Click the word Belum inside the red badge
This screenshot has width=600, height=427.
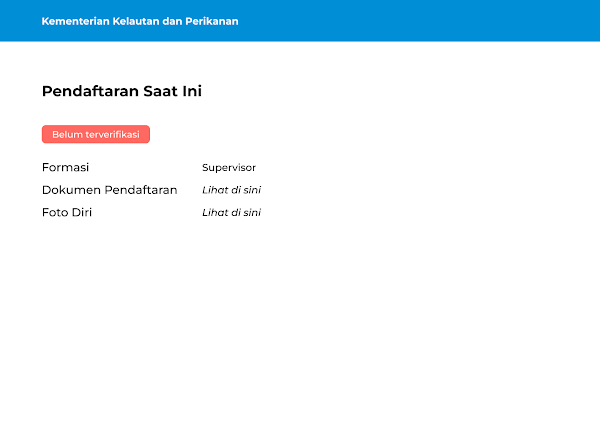(x=67, y=134)
